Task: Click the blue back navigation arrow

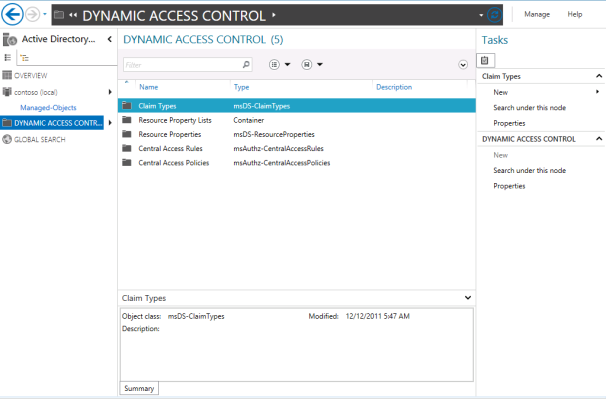Action: (12, 14)
